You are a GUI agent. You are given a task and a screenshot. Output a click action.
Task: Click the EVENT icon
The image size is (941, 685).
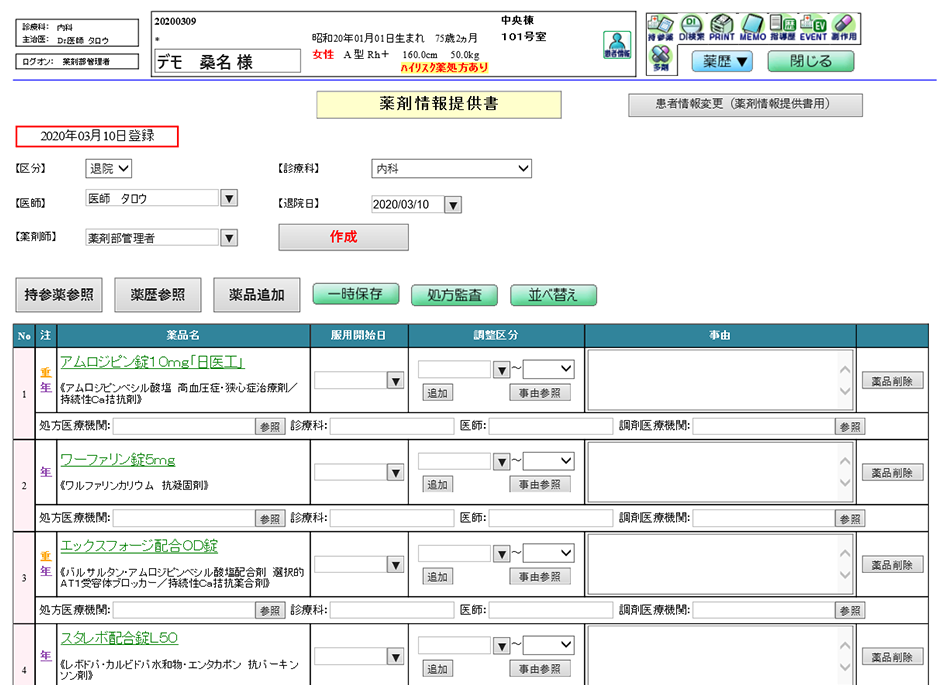click(x=813, y=28)
